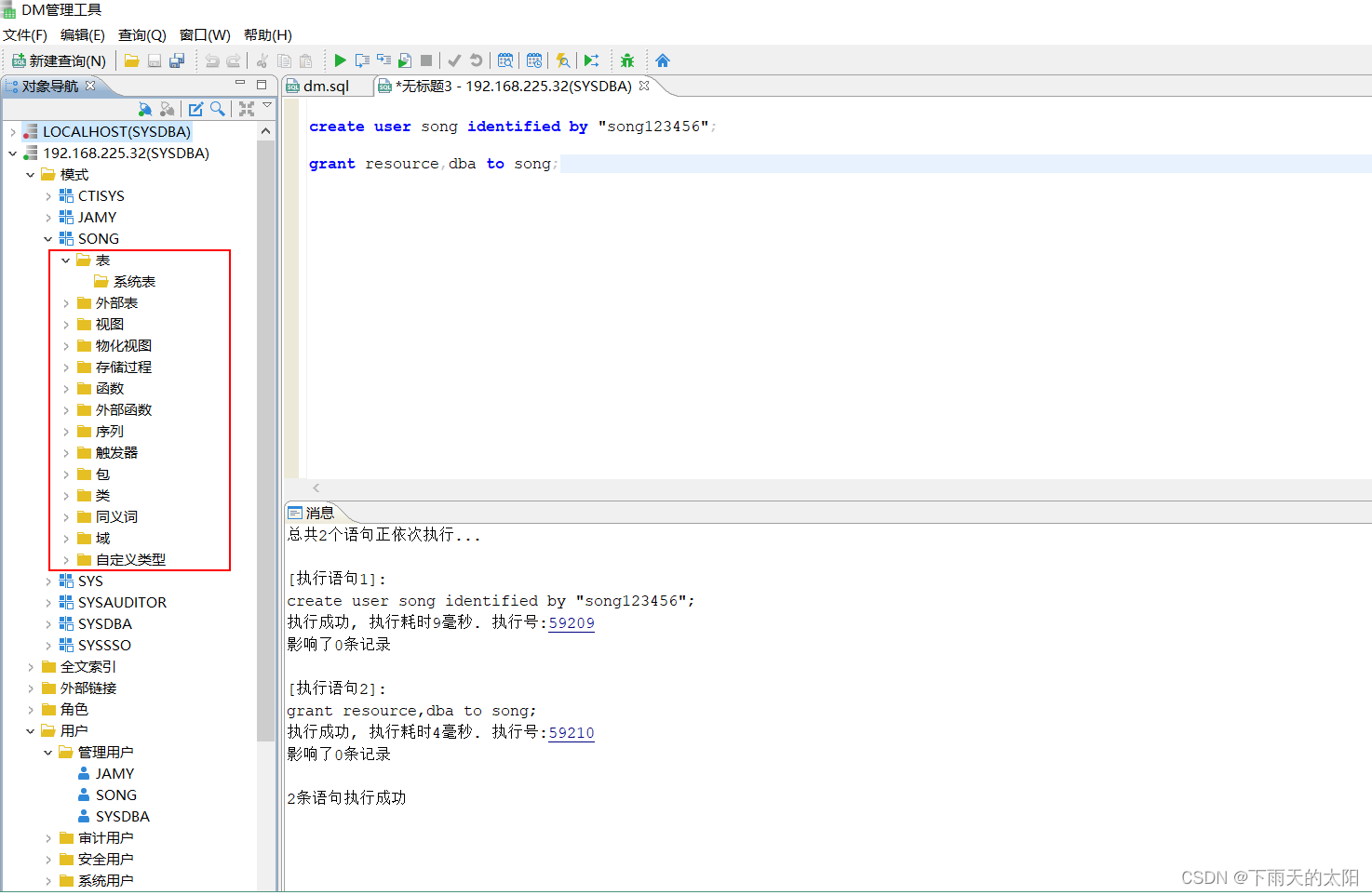
Task: Click the redo arrow toolbar icon
Action: coord(234,60)
